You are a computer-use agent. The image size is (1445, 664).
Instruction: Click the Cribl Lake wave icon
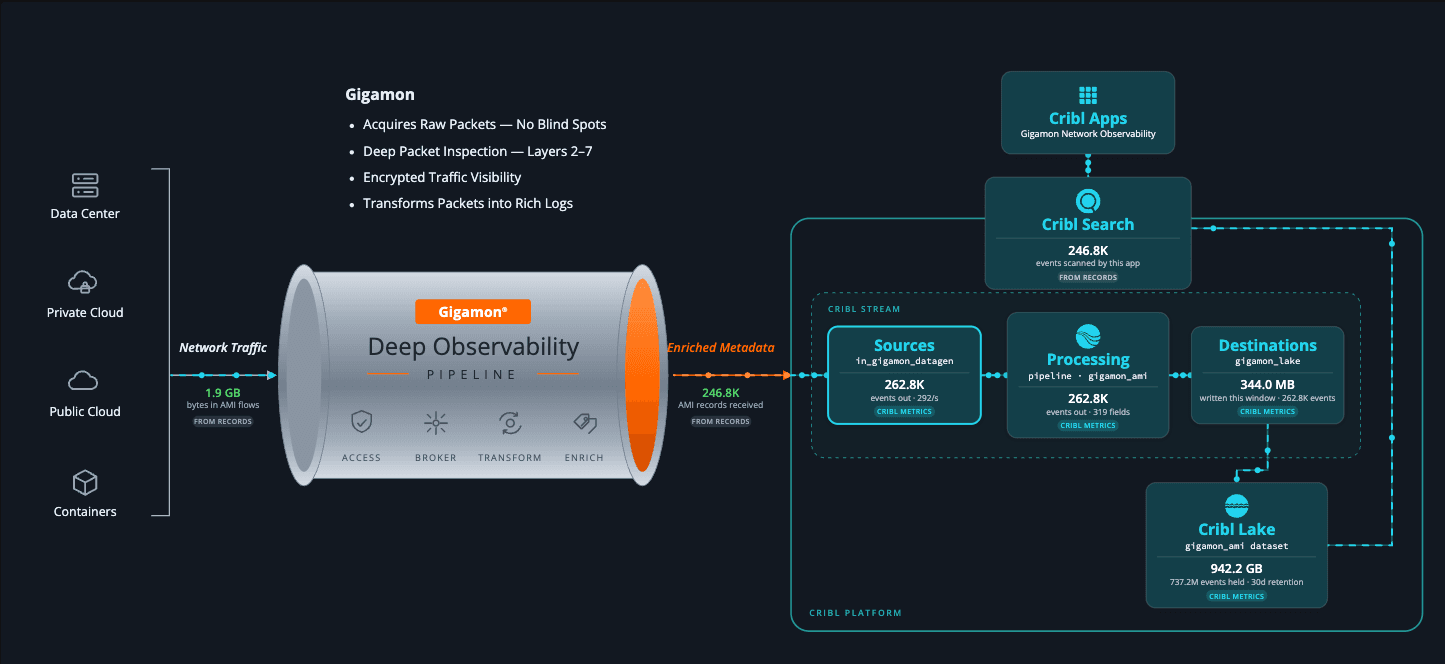1236,506
